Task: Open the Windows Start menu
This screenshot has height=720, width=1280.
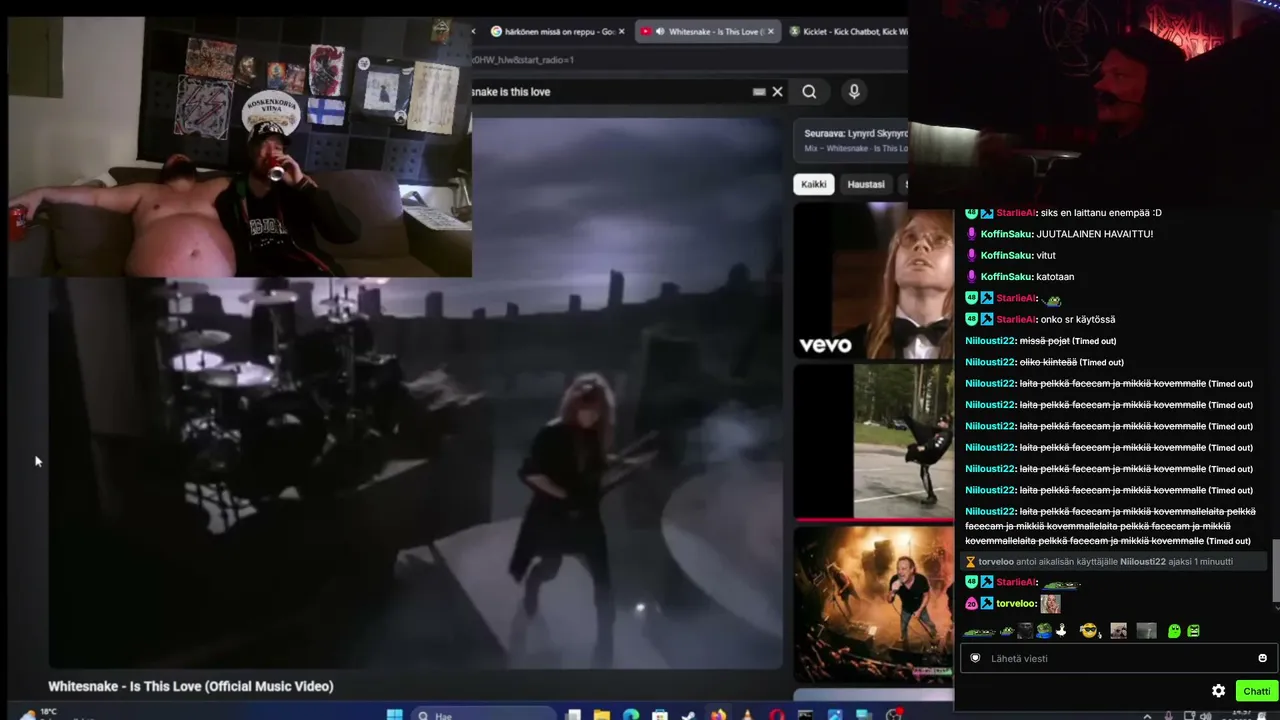Action: [x=395, y=715]
